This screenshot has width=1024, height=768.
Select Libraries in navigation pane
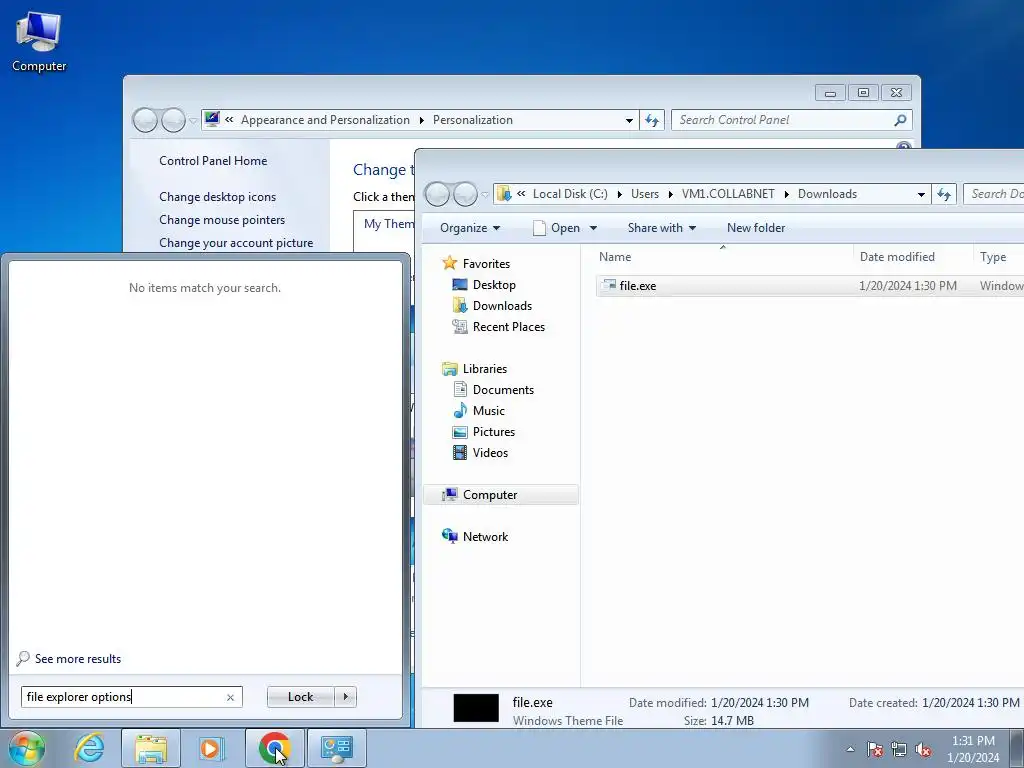point(485,369)
